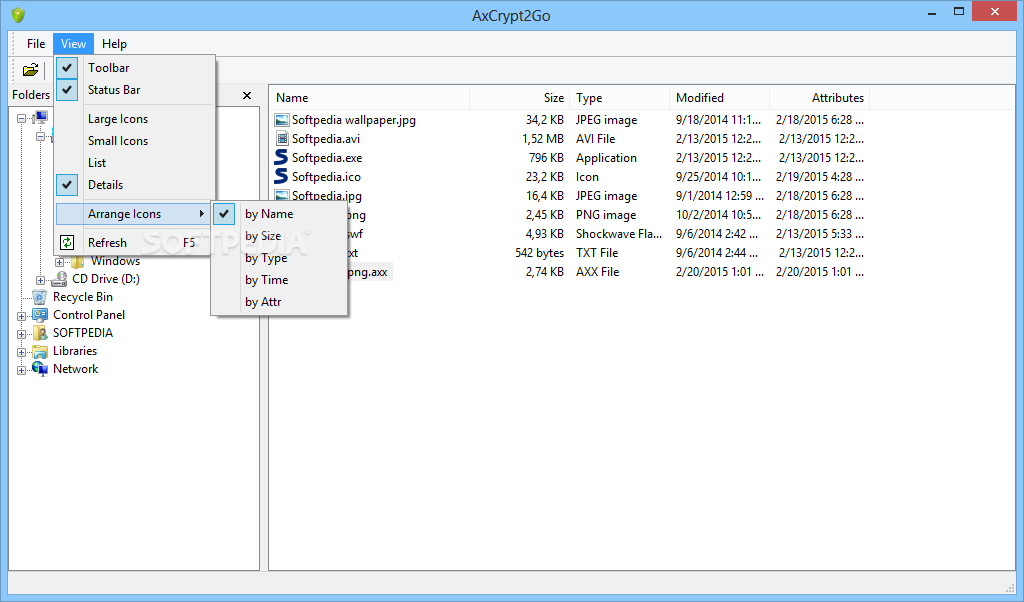Select List view
The width and height of the screenshot is (1024, 602).
pyautogui.click(x=135, y=163)
